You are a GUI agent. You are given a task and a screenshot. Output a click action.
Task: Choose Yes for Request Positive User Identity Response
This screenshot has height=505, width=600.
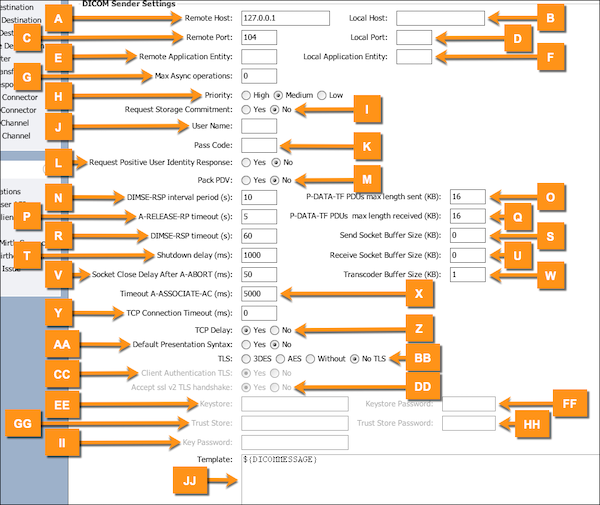click(247, 162)
